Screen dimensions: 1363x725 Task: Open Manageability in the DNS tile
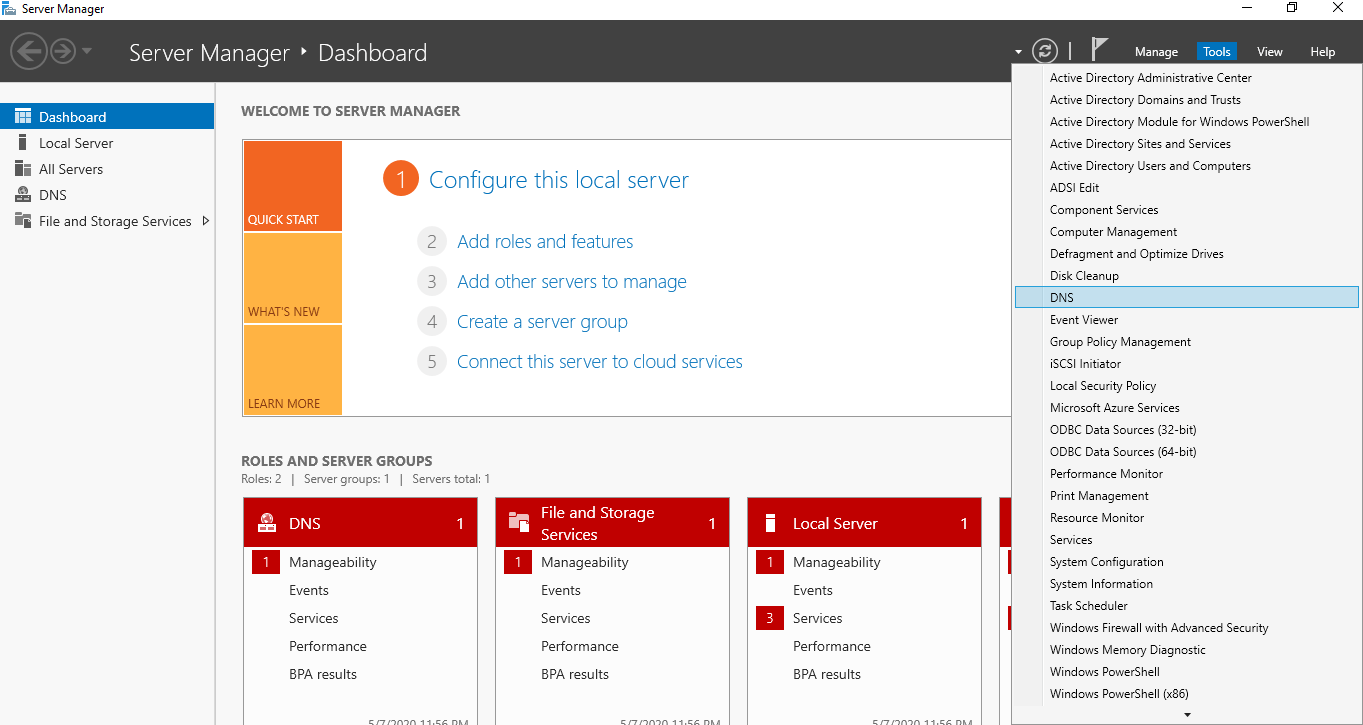click(333, 562)
